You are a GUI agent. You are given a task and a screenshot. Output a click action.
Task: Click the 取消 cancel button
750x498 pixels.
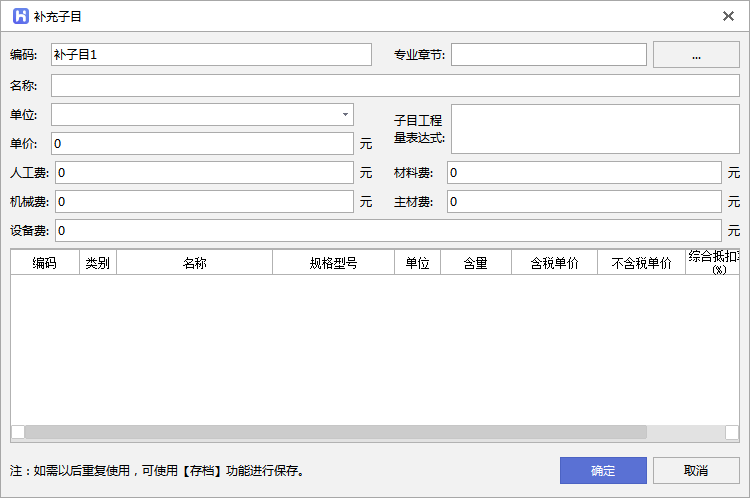[696, 470]
